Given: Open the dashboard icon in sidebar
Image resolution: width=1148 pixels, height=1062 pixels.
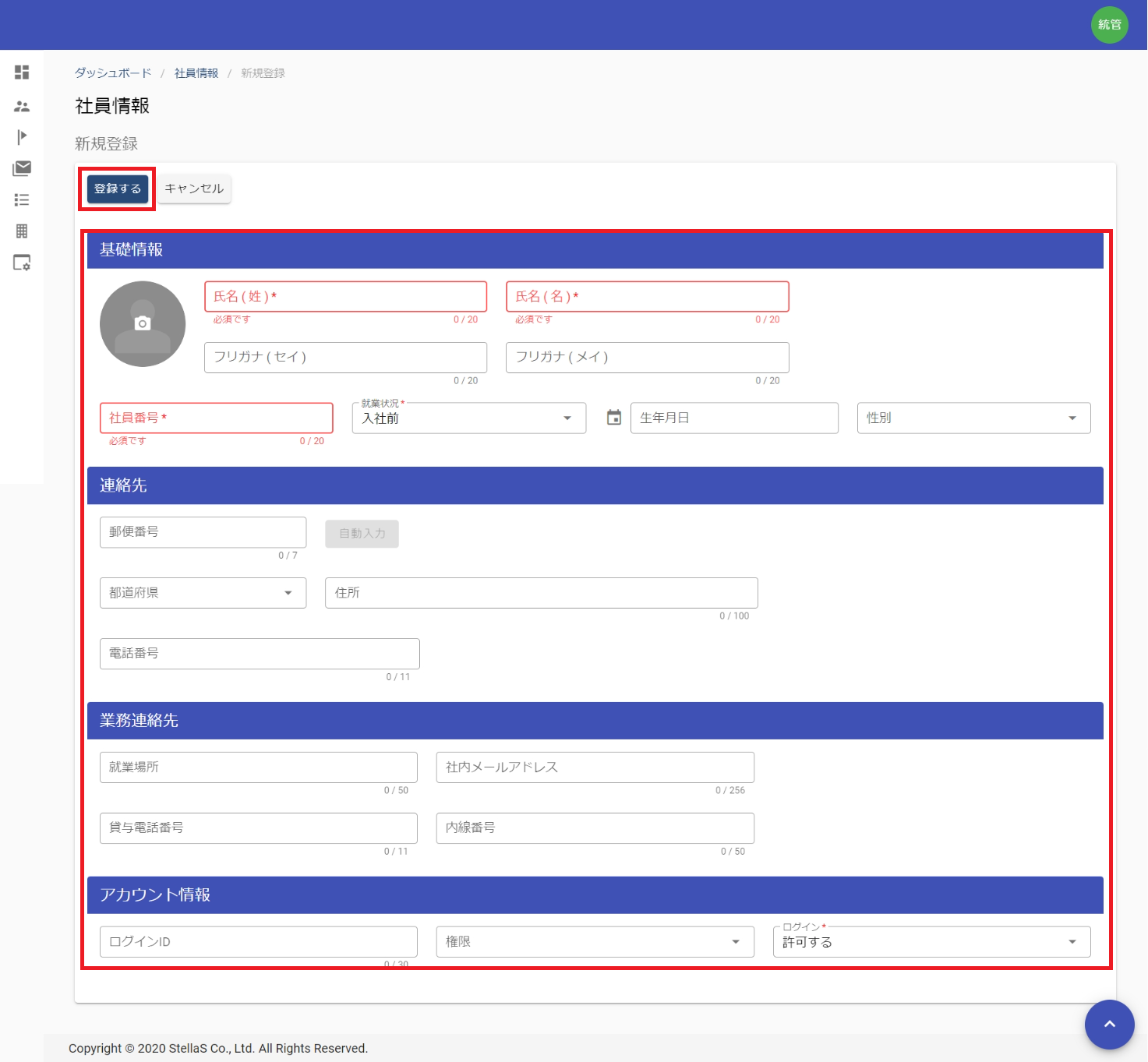Looking at the screenshot, I should pos(22,72).
